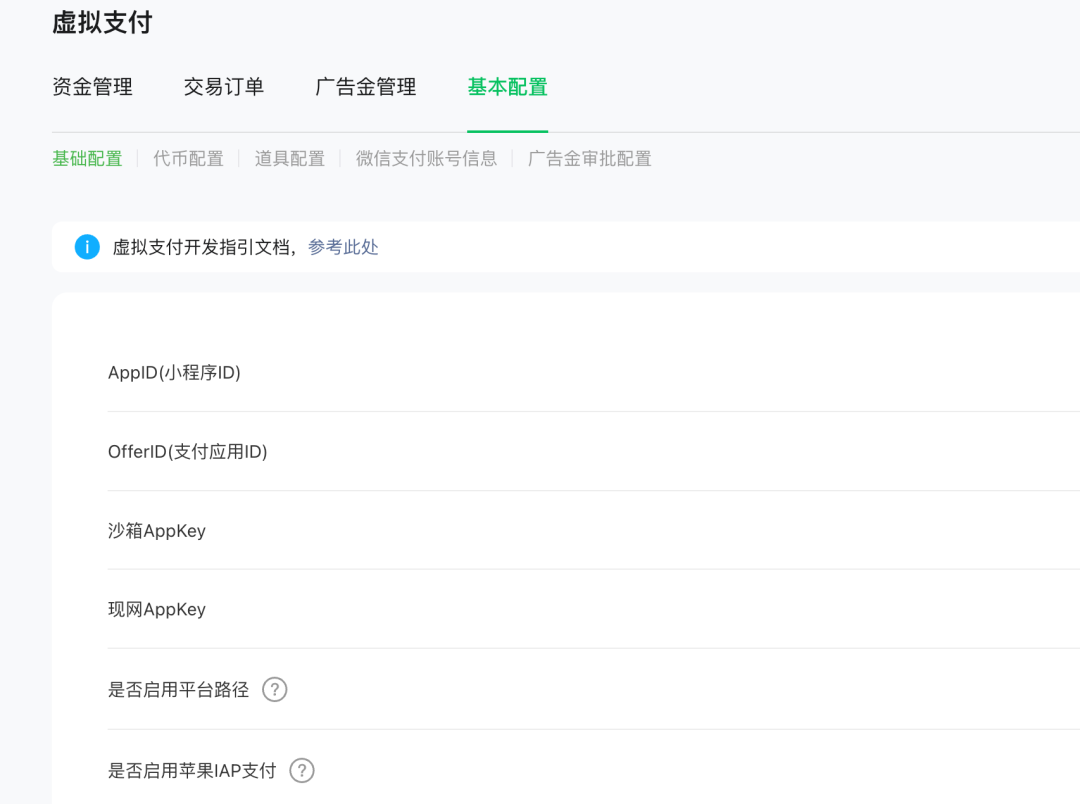
Task: Switch to the 交易订单 tab
Action: tap(224, 87)
